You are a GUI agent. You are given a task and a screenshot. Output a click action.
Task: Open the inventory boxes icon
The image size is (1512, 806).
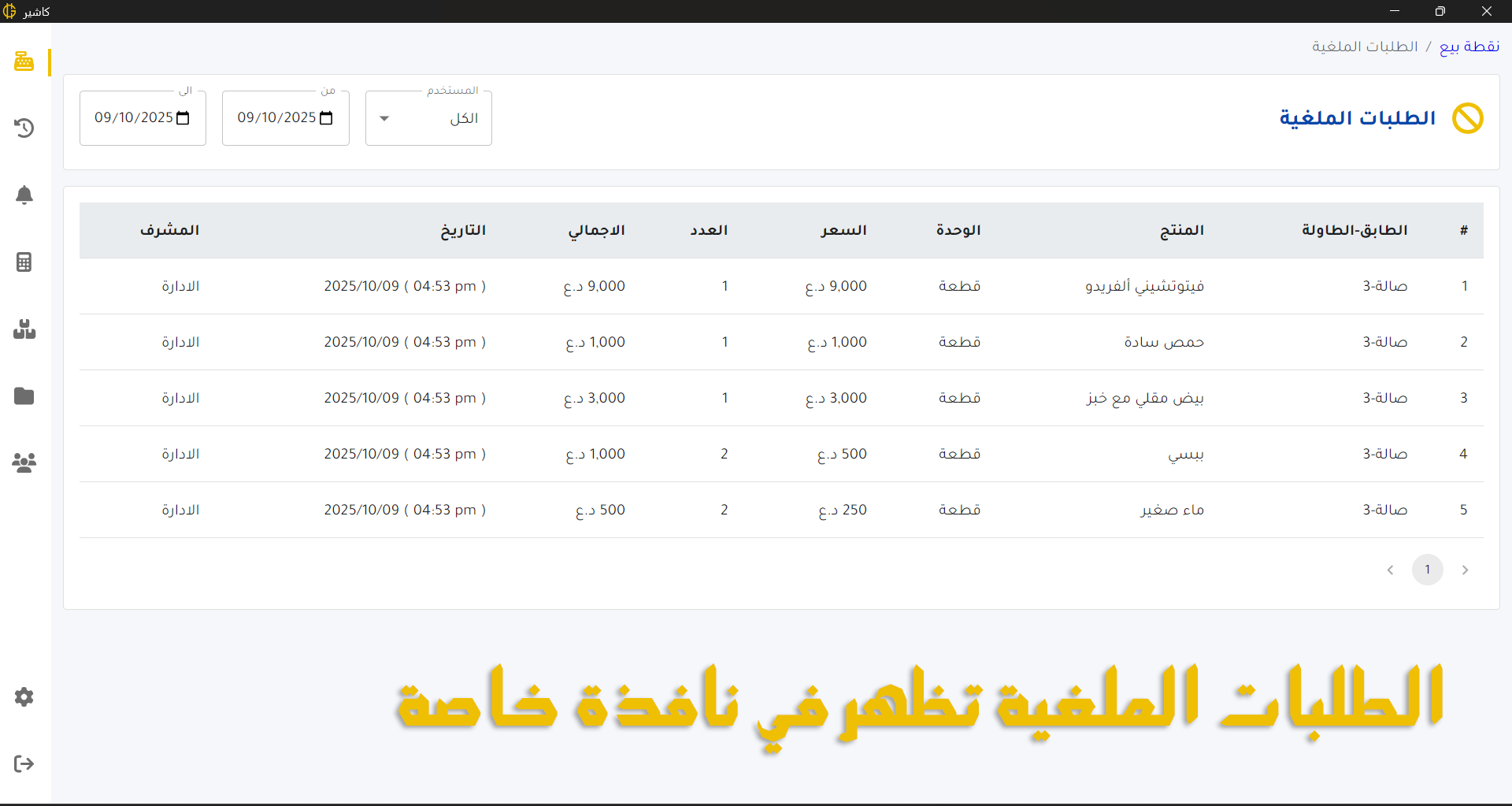(x=24, y=329)
